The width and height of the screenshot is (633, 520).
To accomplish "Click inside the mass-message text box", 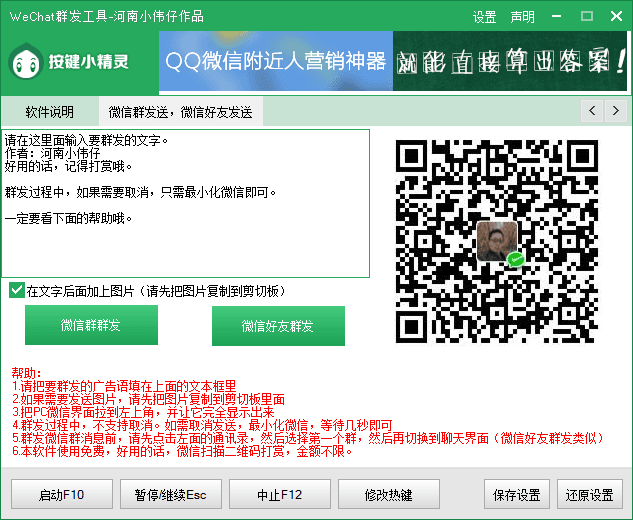I will click(185, 203).
